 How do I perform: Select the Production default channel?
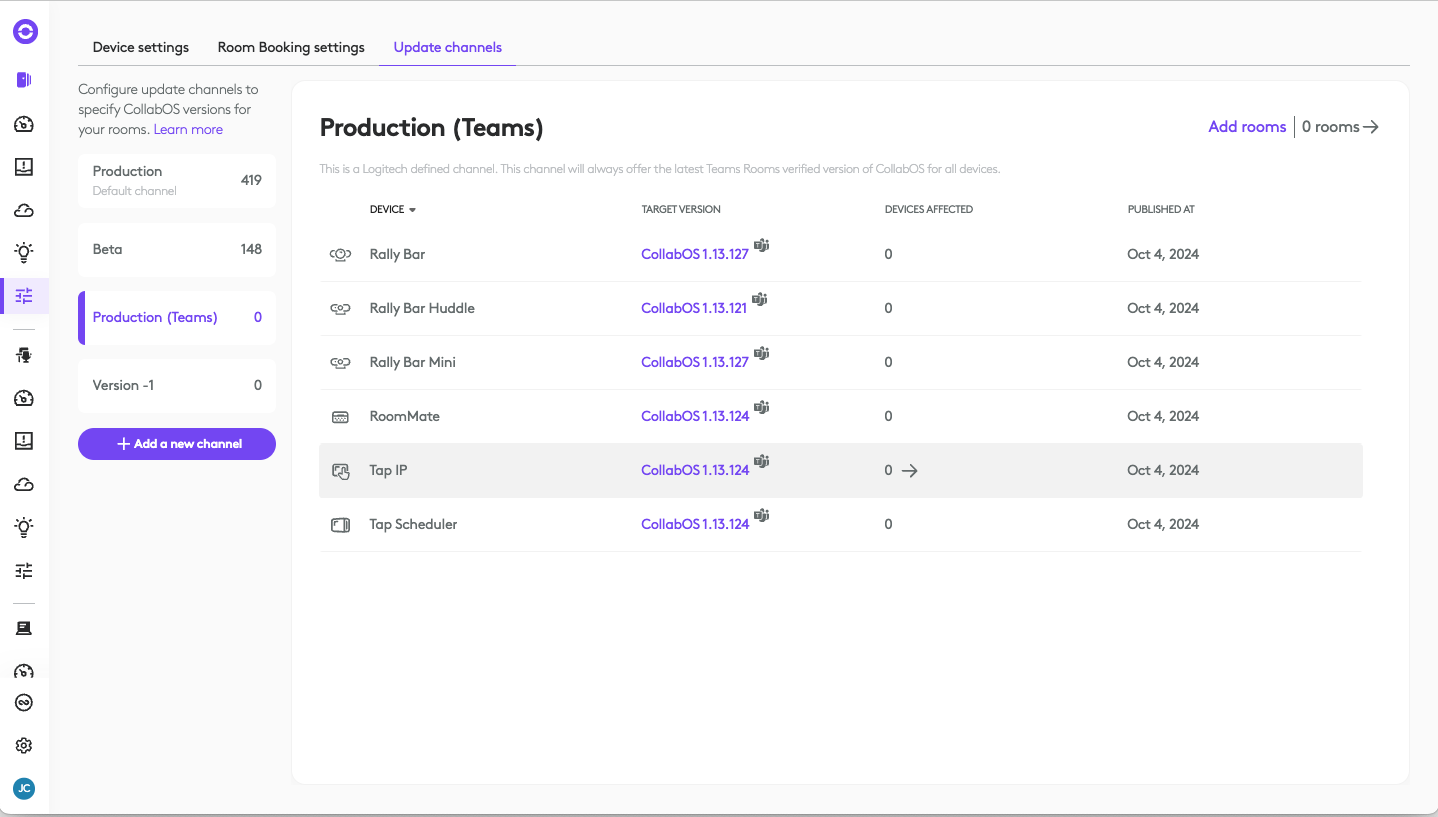click(x=177, y=180)
